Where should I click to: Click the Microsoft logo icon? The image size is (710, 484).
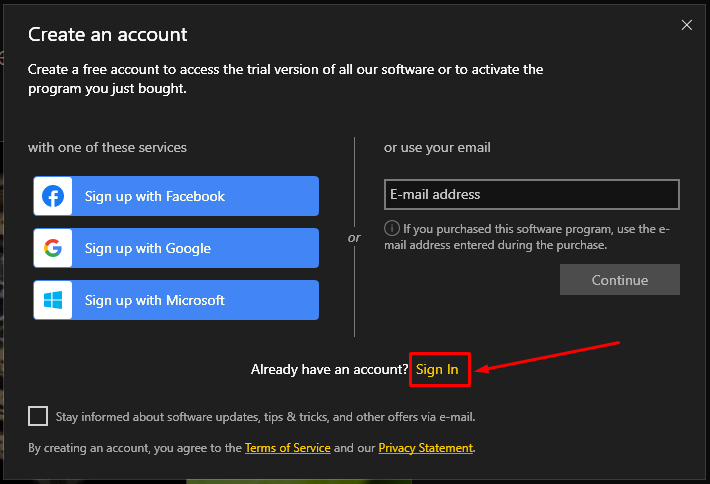point(53,300)
